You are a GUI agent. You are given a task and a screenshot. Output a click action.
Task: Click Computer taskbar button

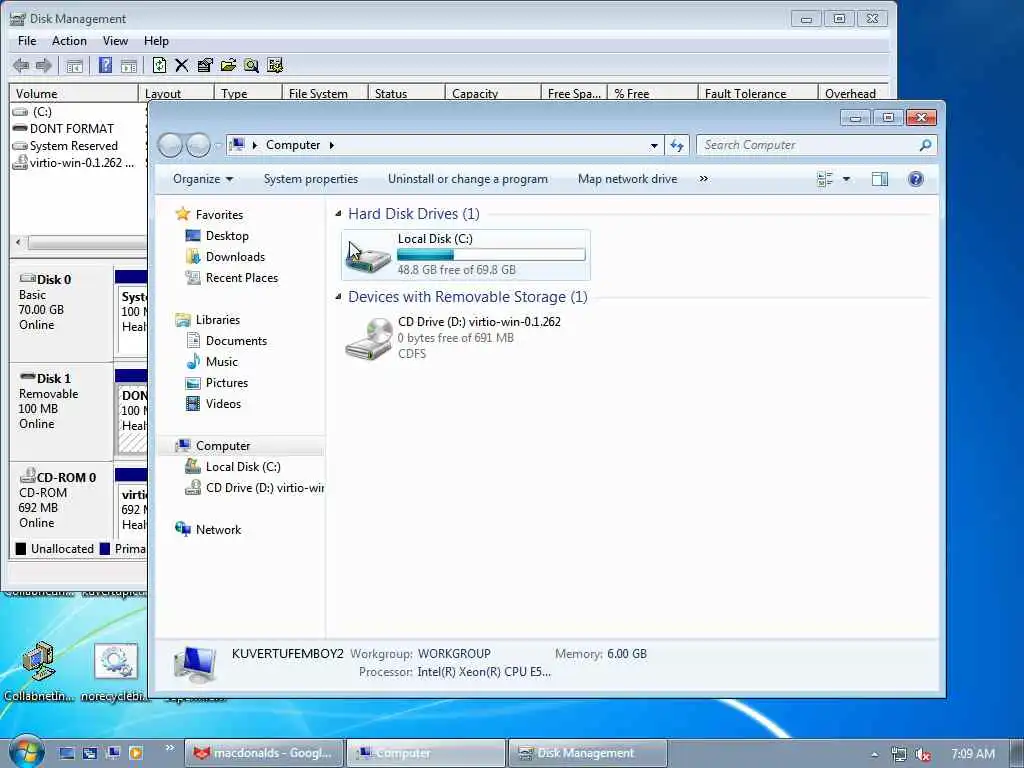point(426,753)
